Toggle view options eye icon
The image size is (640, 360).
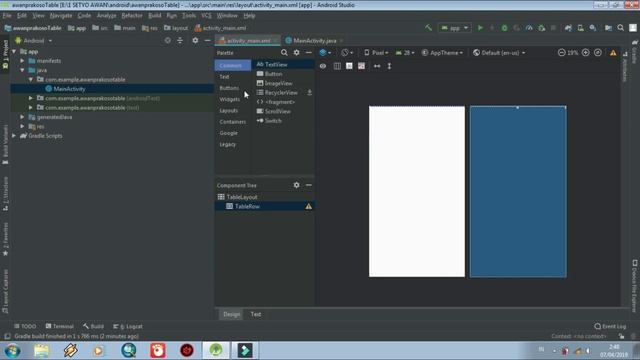pyautogui.click(x=323, y=66)
